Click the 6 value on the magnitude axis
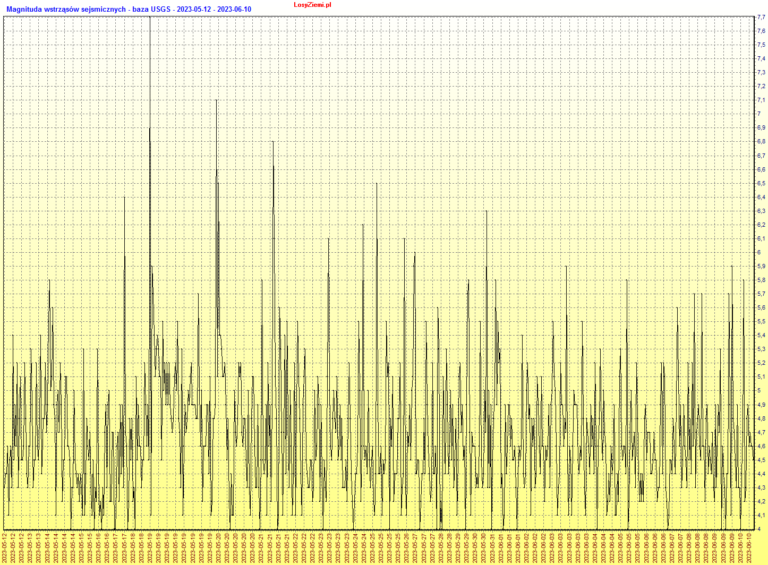The image size is (768, 565). tap(759, 253)
